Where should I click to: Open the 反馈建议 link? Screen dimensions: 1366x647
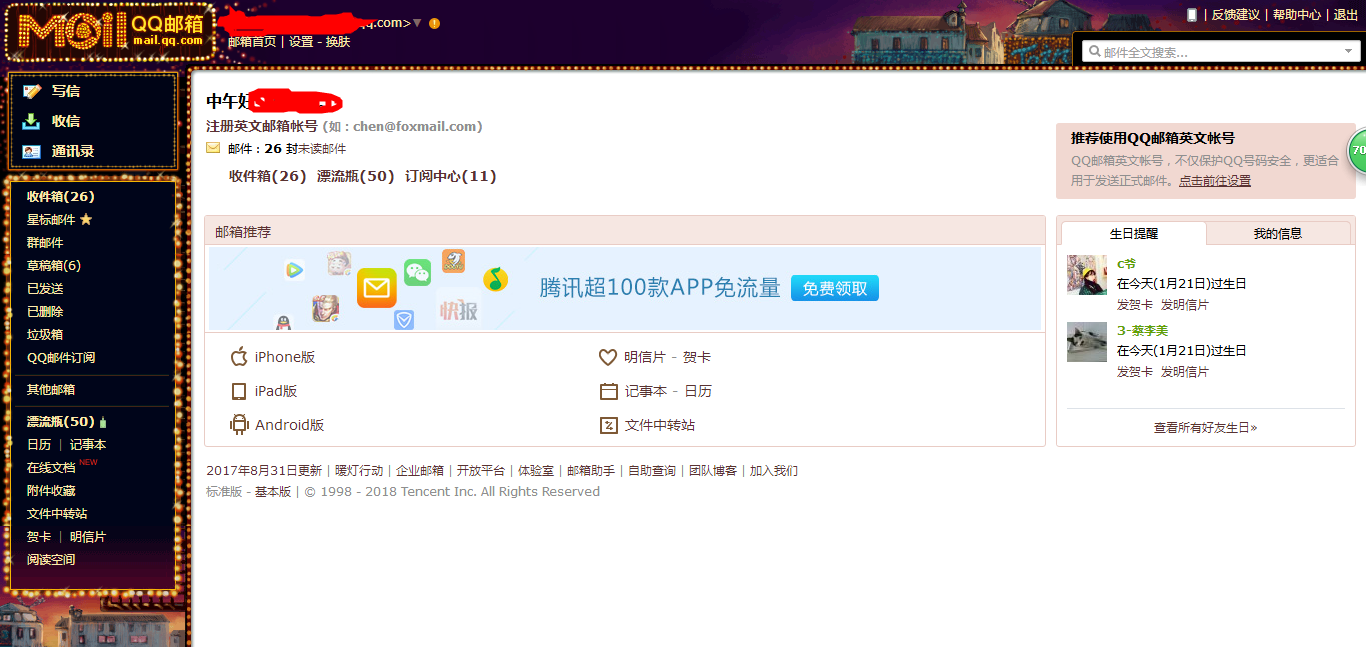tap(1236, 15)
